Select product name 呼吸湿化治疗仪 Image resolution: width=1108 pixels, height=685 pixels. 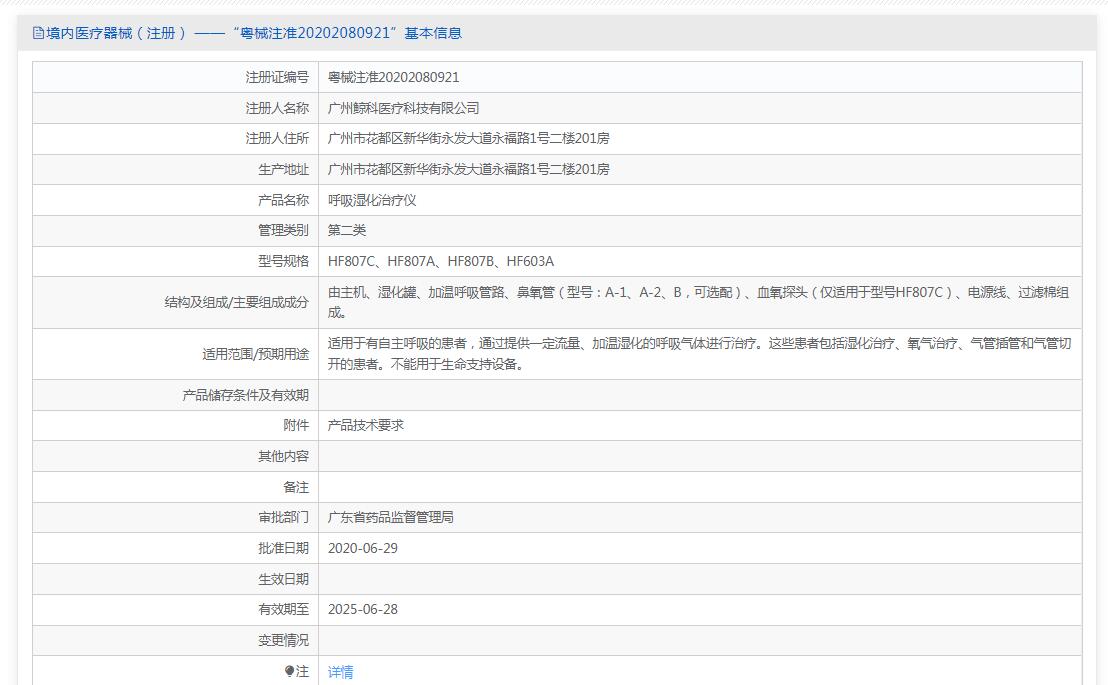point(372,200)
